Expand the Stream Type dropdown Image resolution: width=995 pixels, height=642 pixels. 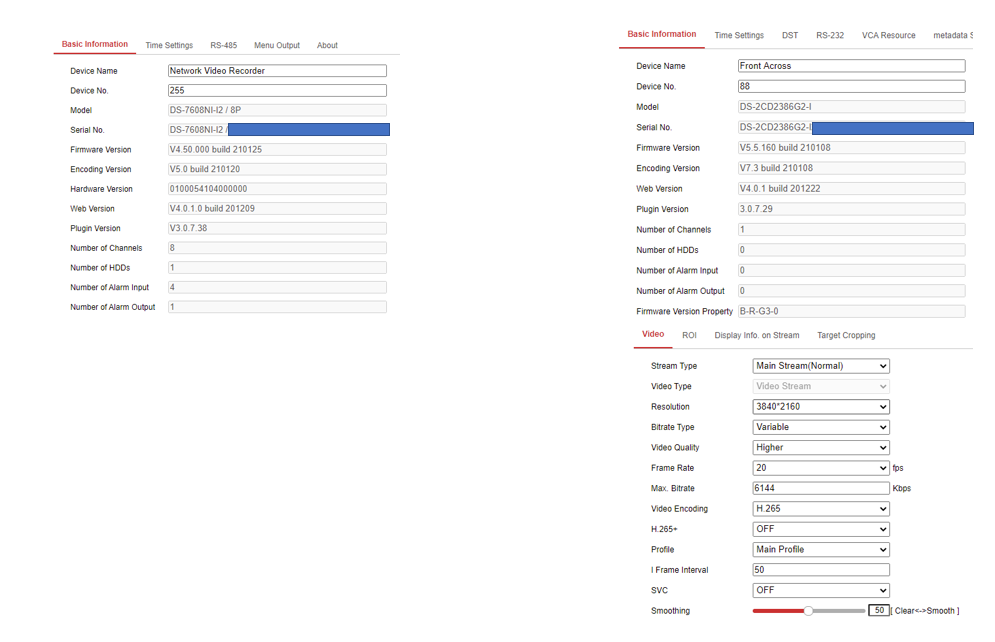coord(820,366)
